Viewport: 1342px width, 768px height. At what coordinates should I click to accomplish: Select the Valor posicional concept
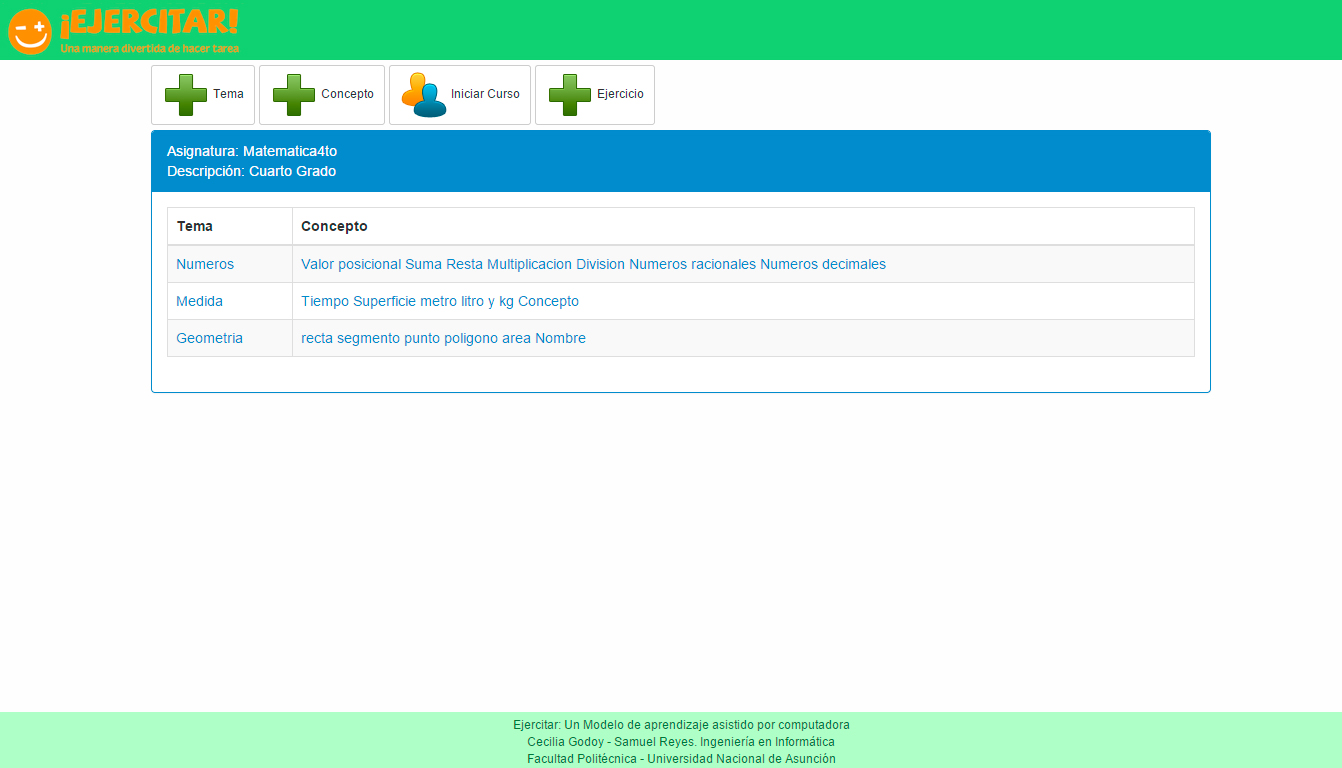click(x=350, y=264)
